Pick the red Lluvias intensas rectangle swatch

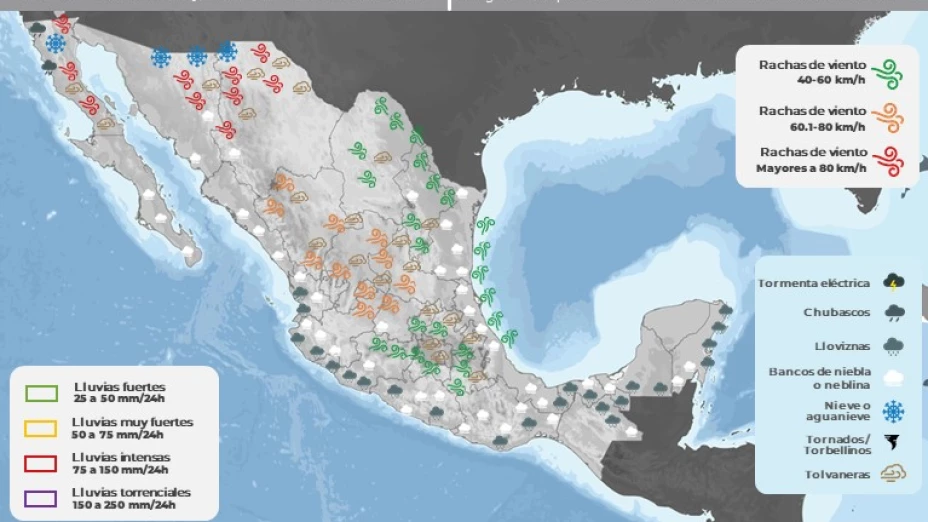pos(40,463)
